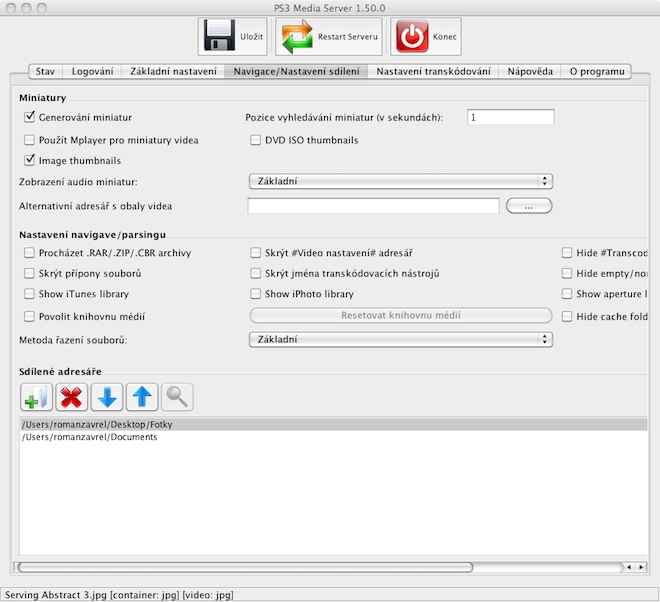Open the Nápověda tab
Viewport: 660px width, 602px height.
tap(530, 71)
